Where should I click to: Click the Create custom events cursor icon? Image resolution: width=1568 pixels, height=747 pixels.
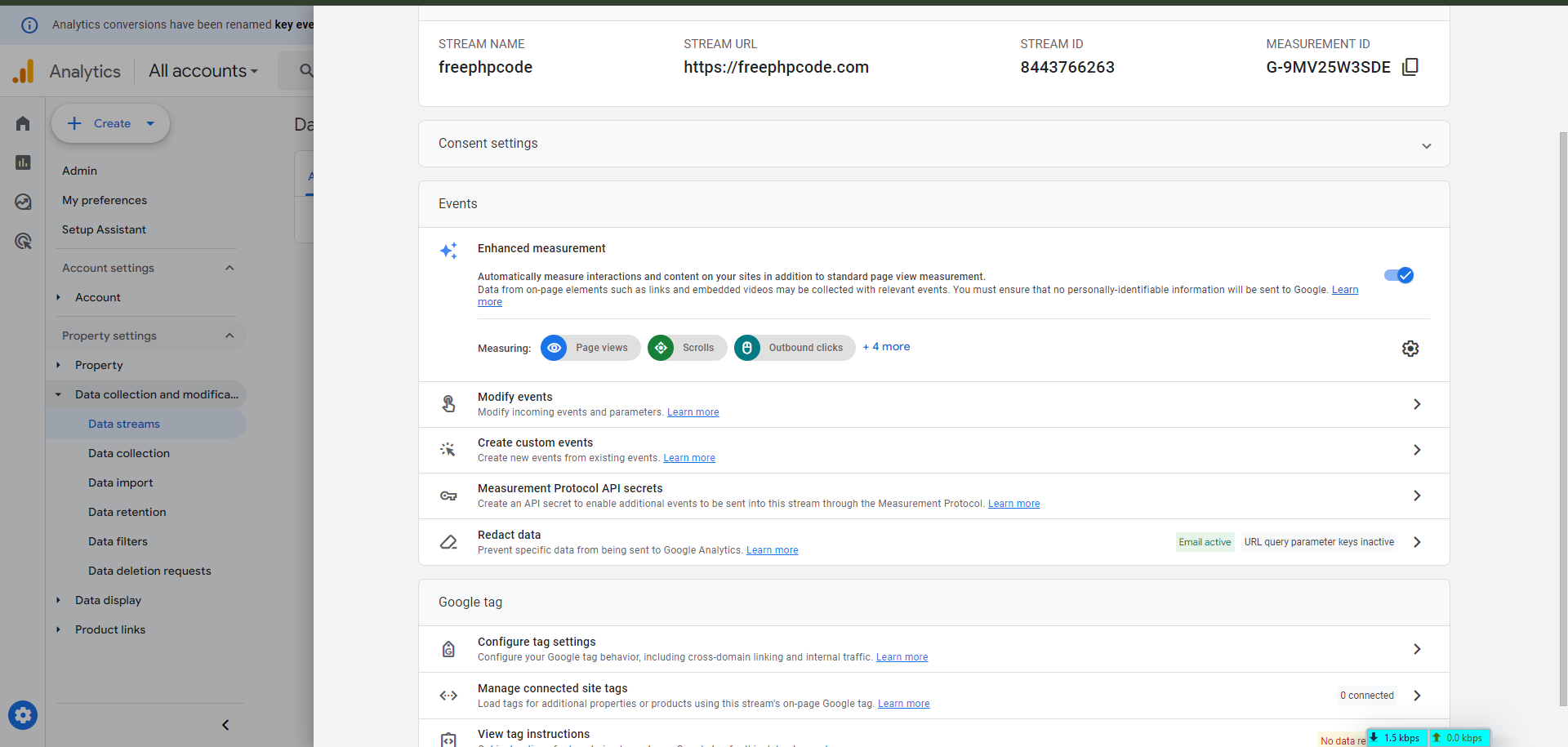448,450
